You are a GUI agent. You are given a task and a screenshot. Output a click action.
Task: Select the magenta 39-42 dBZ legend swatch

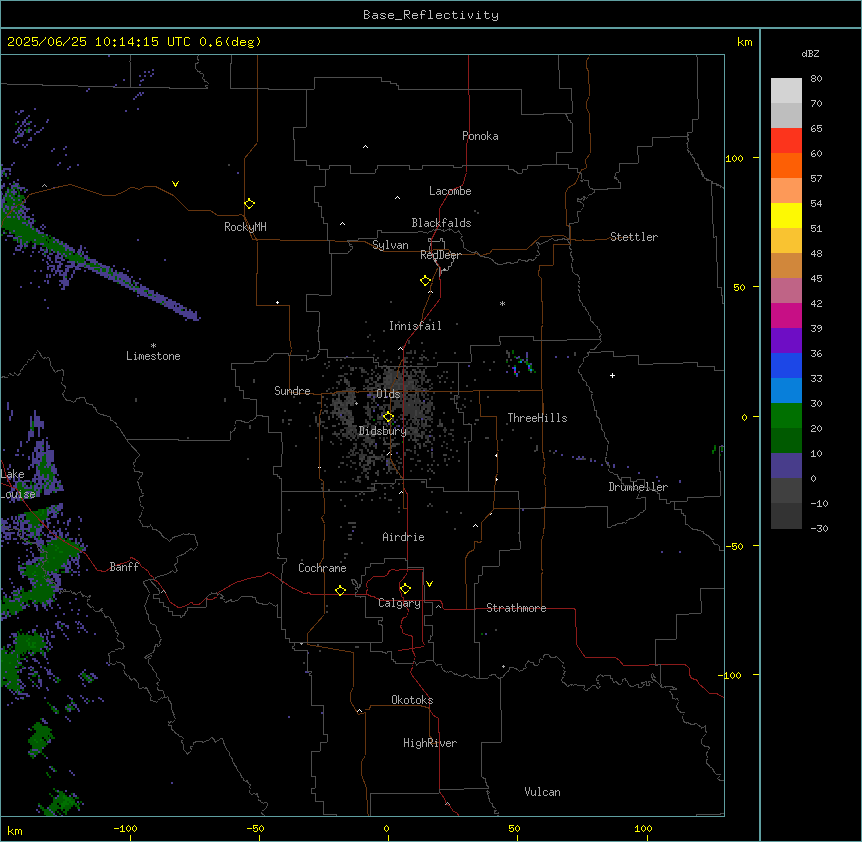pyautogui.click(x=786, y=315)
